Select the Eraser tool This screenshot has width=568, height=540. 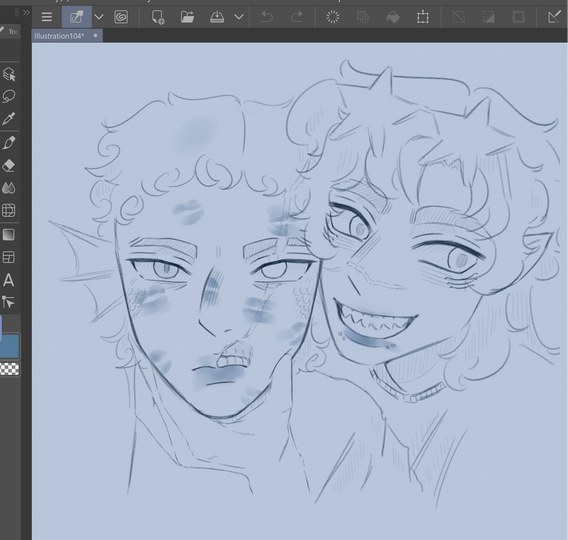[9, 166]
